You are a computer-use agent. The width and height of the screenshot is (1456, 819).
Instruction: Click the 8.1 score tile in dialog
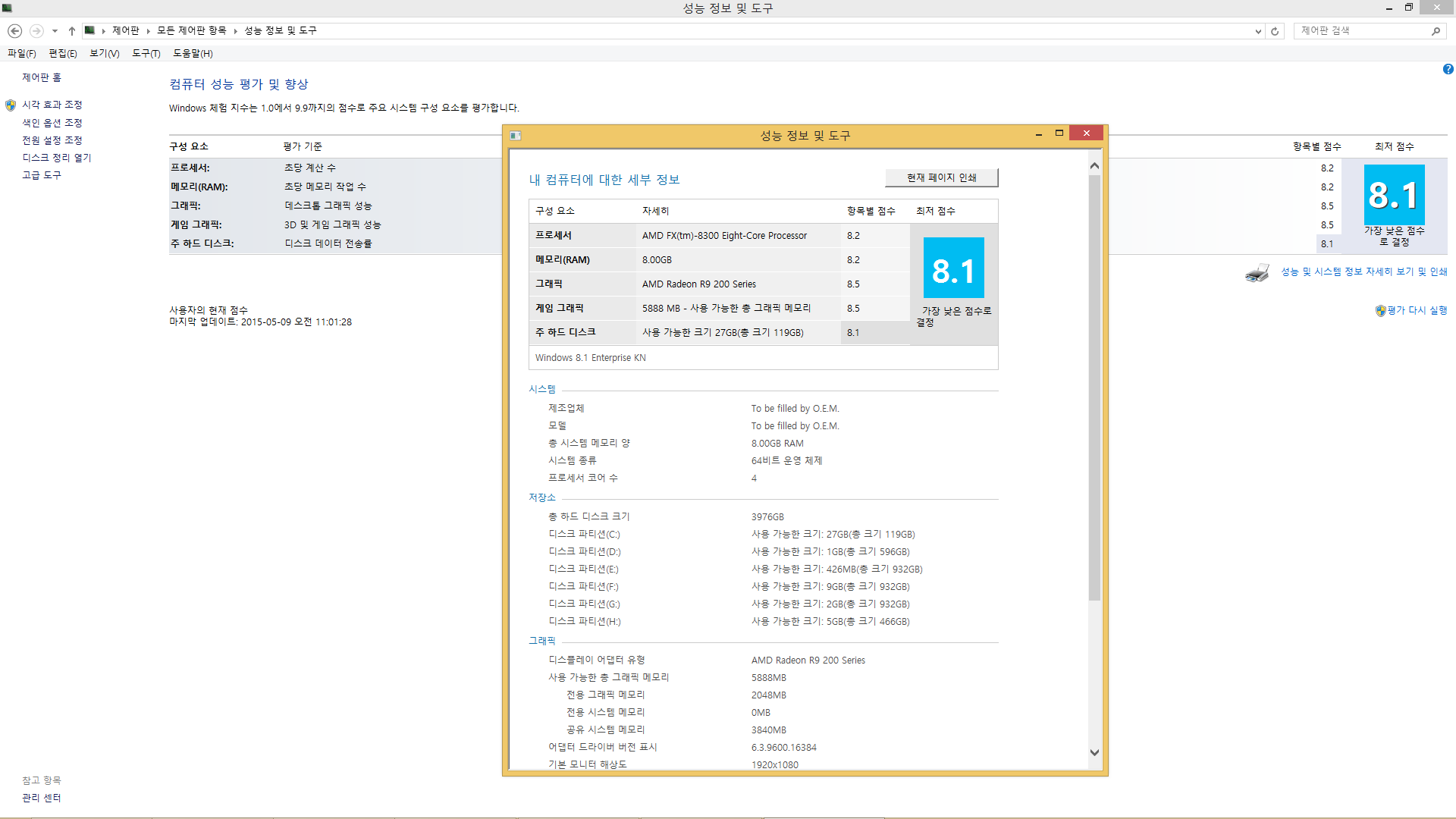point(953,268)
